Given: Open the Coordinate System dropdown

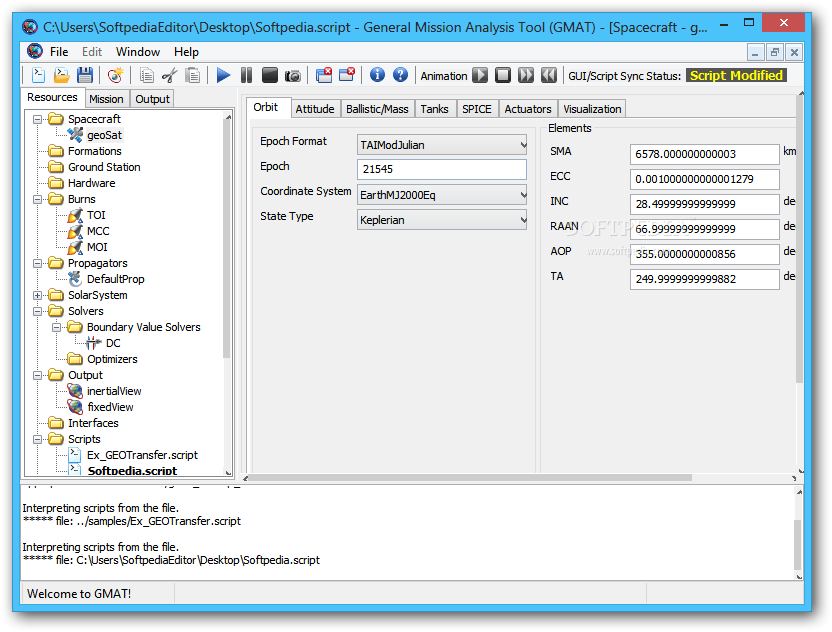Looking at the screenshot, I should point(442,195).
